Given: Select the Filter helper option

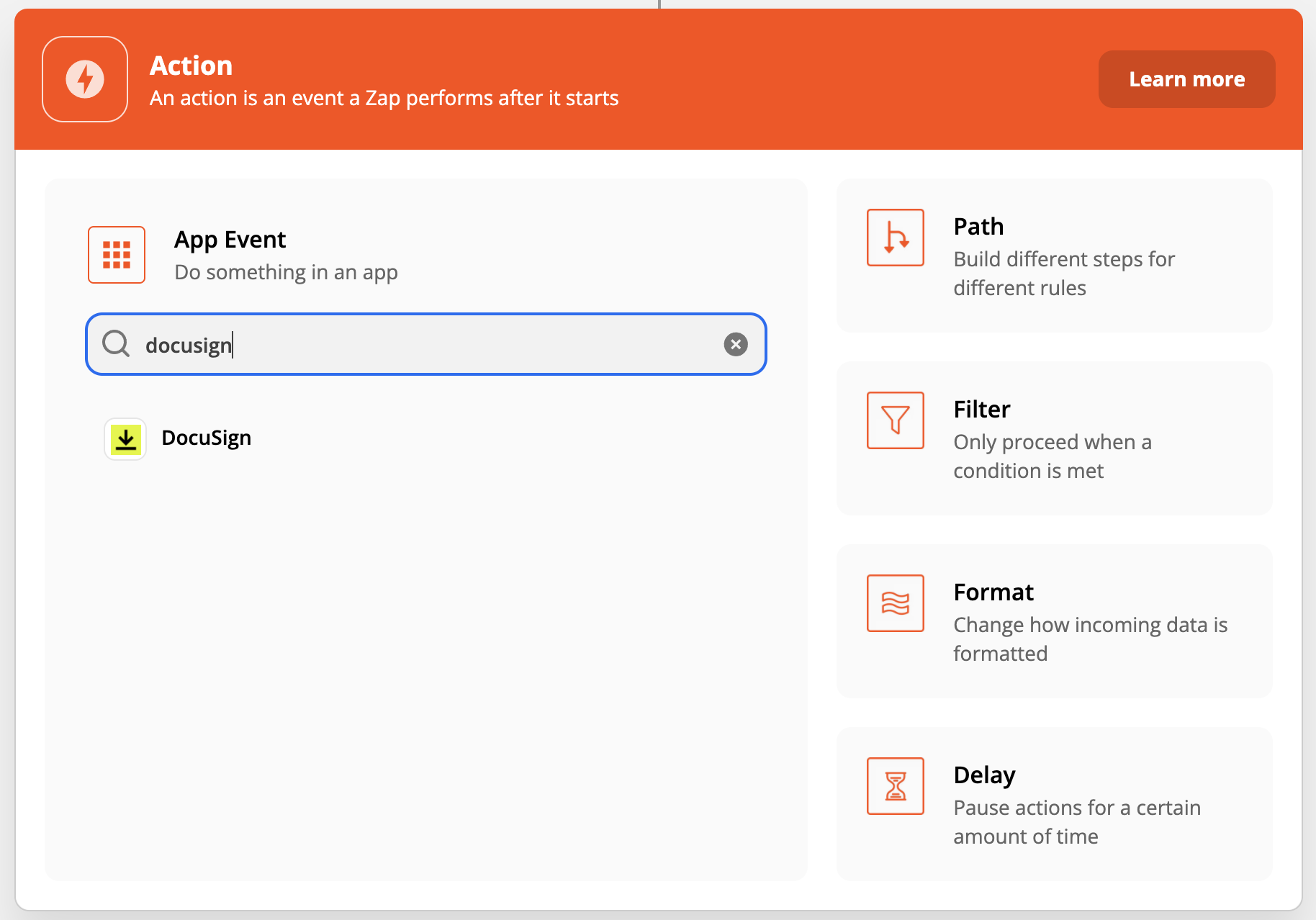Looking at the screenshot, I should [x=1054, y=438].
